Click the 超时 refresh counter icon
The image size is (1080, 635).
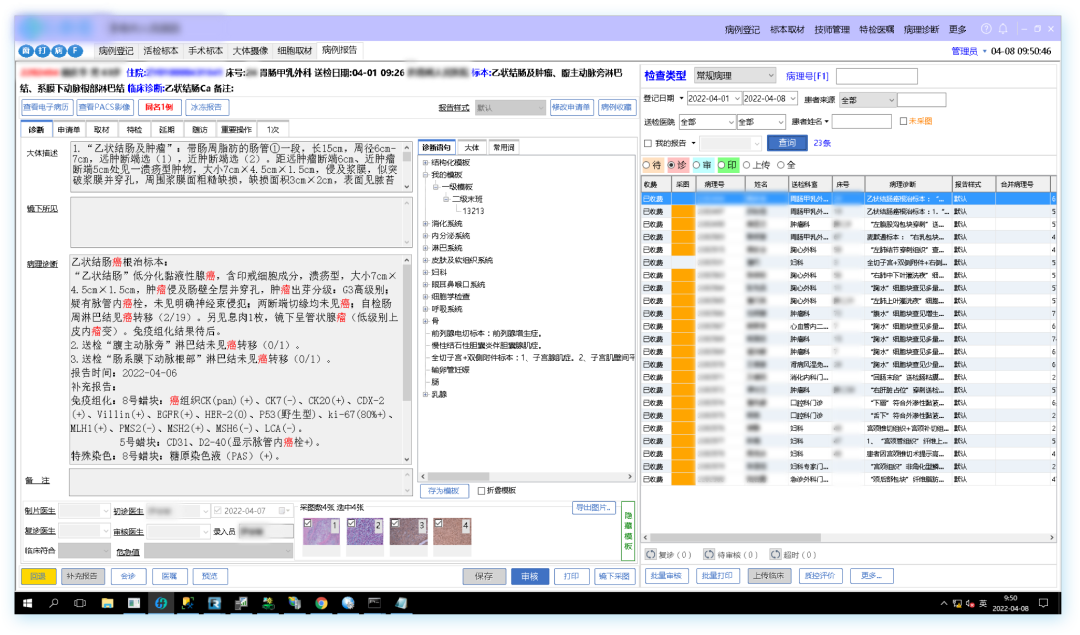click(776, 554)
